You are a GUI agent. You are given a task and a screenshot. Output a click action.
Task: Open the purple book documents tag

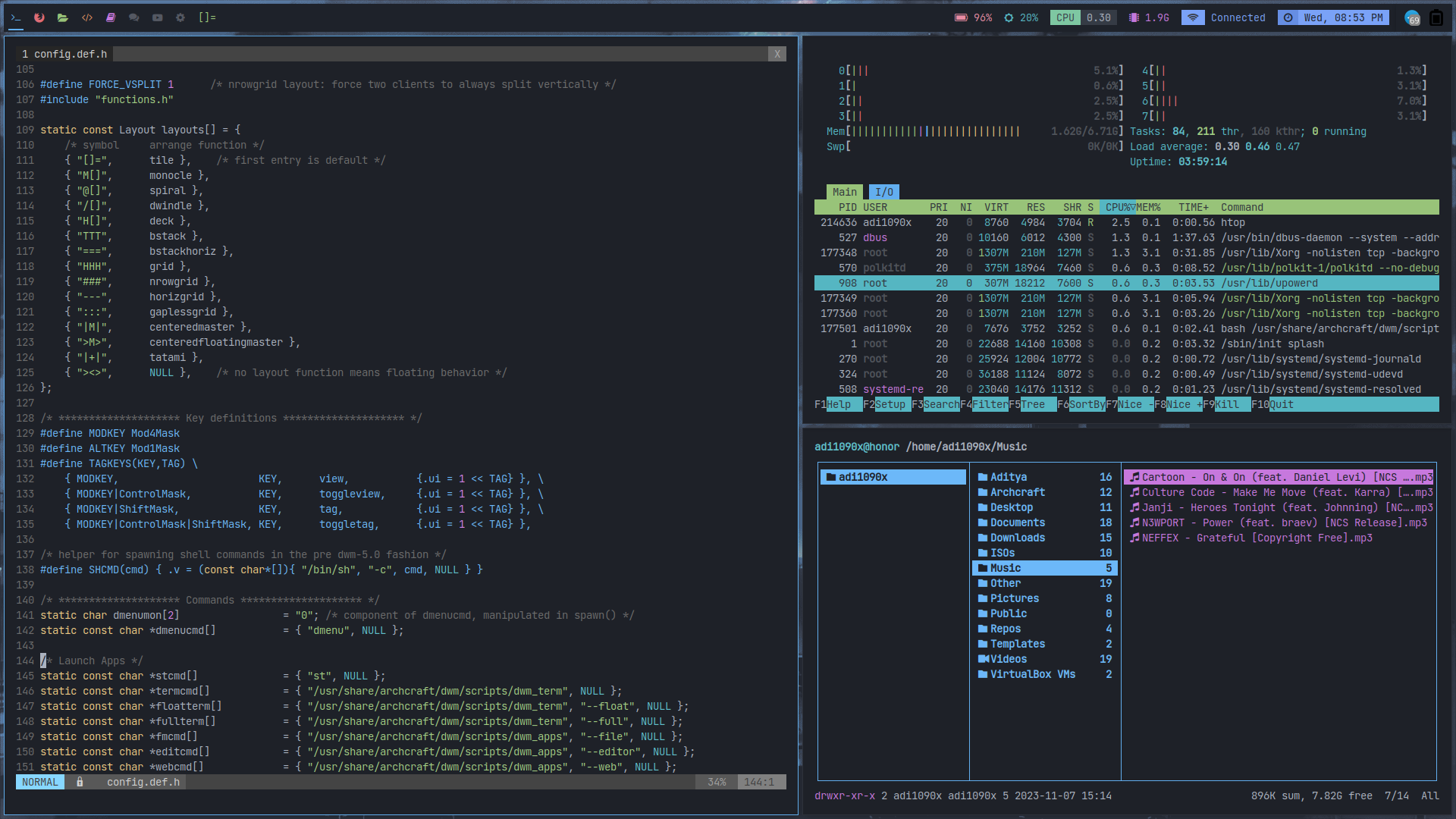click(111, 17)
